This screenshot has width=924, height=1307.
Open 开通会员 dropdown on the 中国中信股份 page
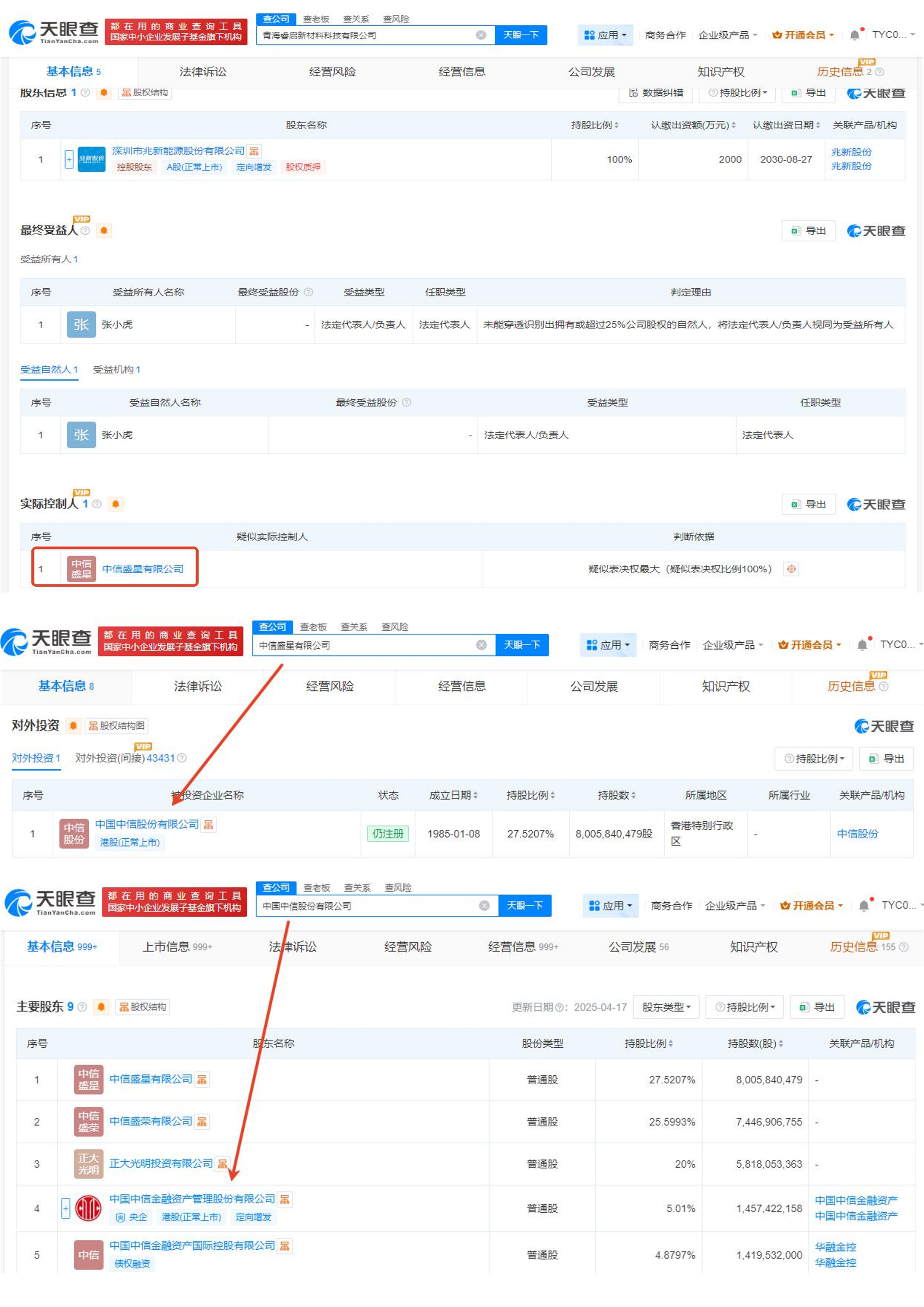(811, 906)
